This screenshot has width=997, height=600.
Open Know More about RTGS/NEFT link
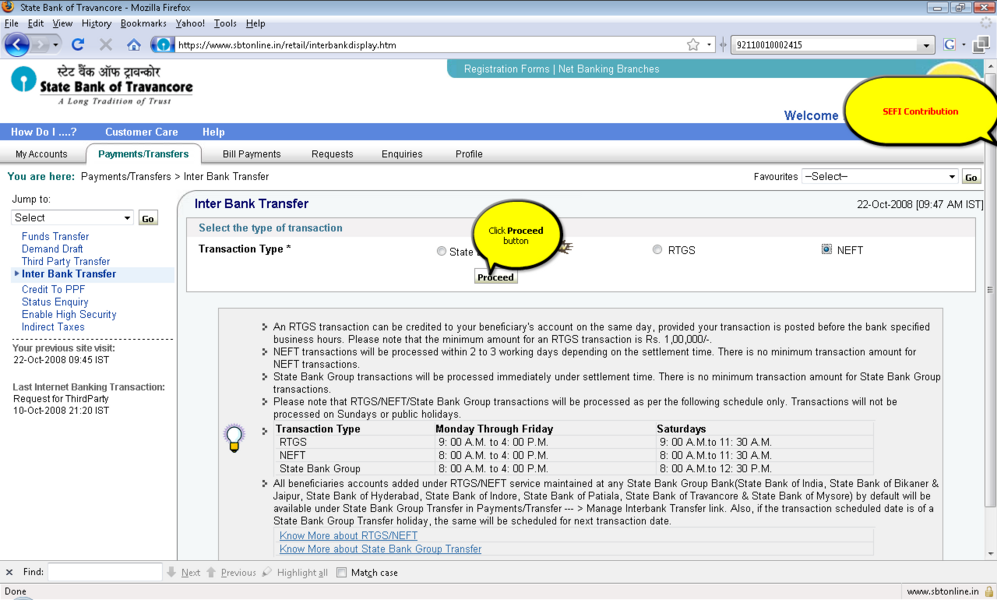348,536
